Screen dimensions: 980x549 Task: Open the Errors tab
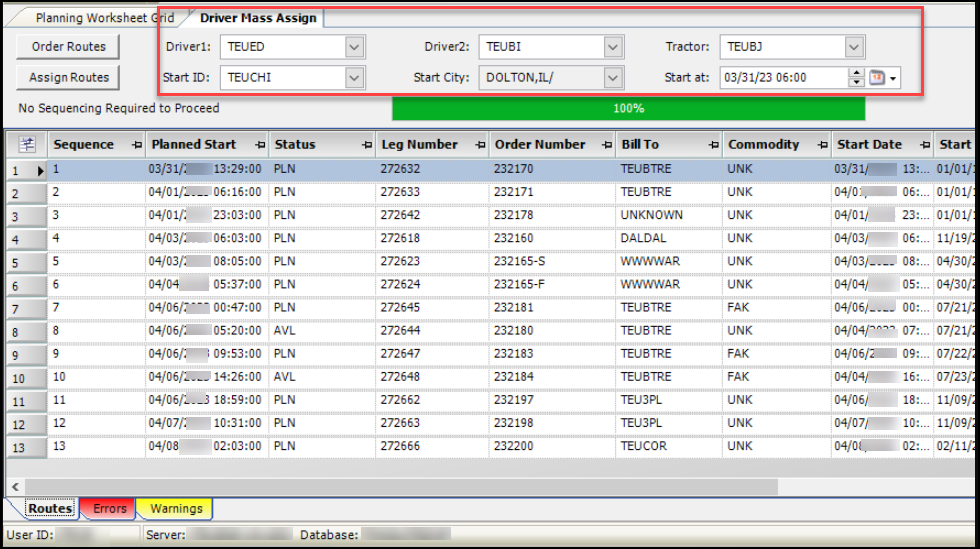tap(110, 508)
